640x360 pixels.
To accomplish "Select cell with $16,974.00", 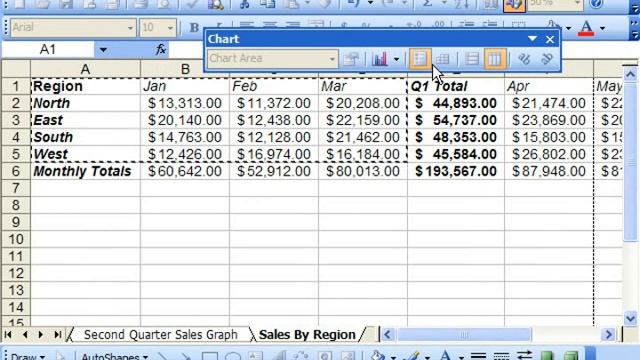I will pyautogui.click(x=274, y=154).
